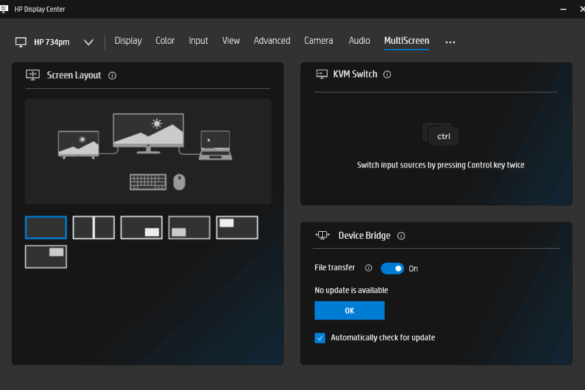Click the laptop icon in layout preview
585x390 pixels.
click(216, 145)
